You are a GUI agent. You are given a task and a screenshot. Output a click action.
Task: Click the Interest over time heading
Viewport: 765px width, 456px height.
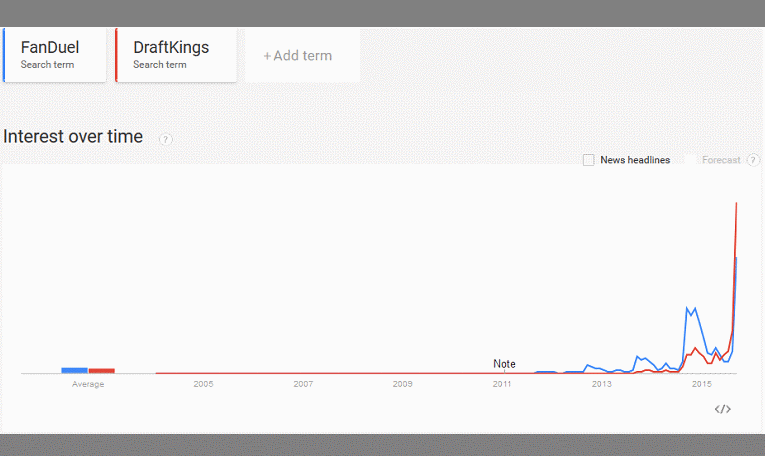click(73, 137)
